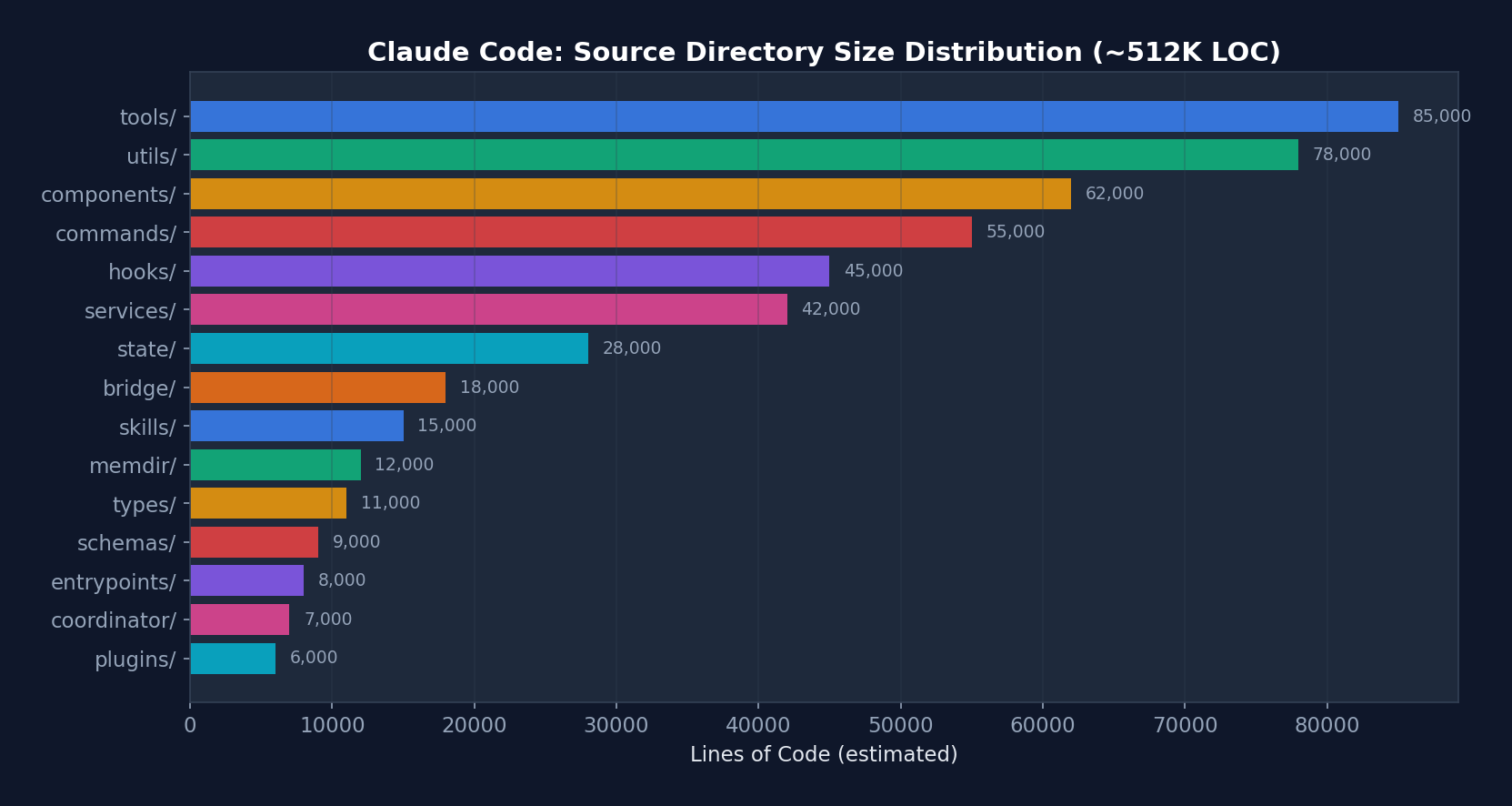
Task: Select the schemas/ directory label
Action: pos(126,543)
